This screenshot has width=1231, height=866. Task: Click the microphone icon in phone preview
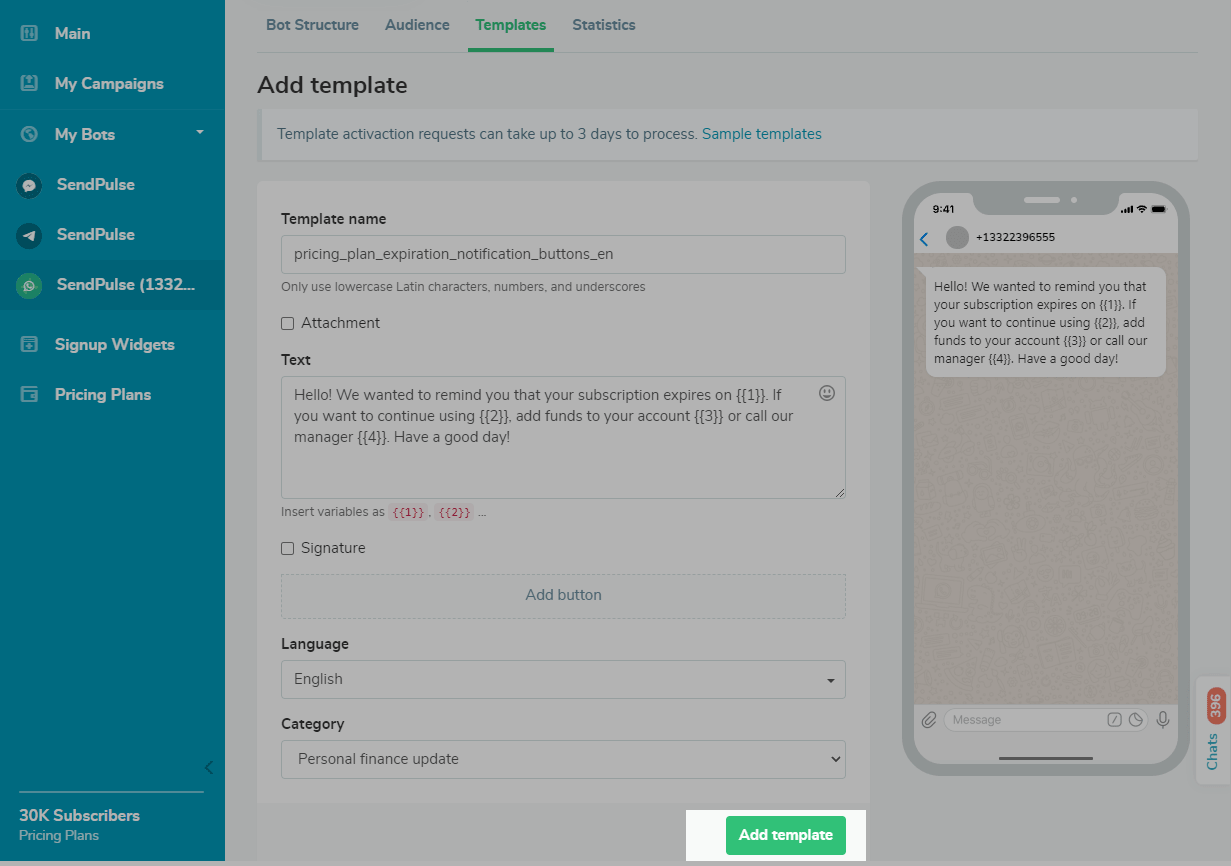coord(1162,719)
